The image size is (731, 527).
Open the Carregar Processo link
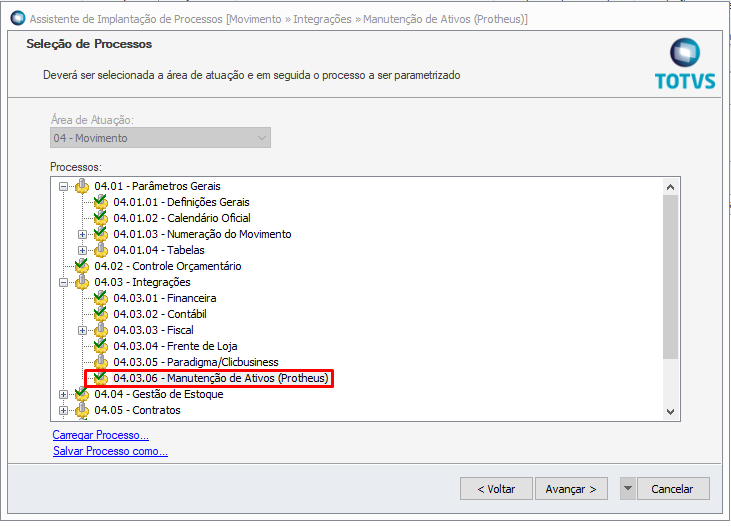pyautogui.click(x=101, y=435)
